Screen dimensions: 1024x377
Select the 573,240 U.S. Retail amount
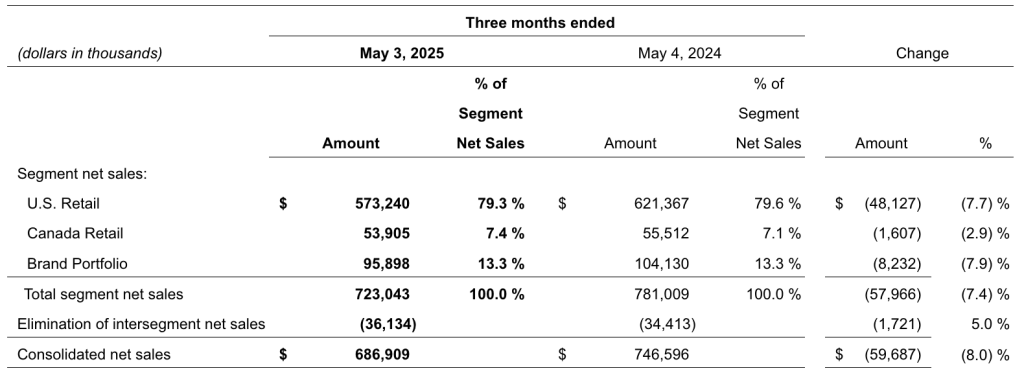click(382, 204)
